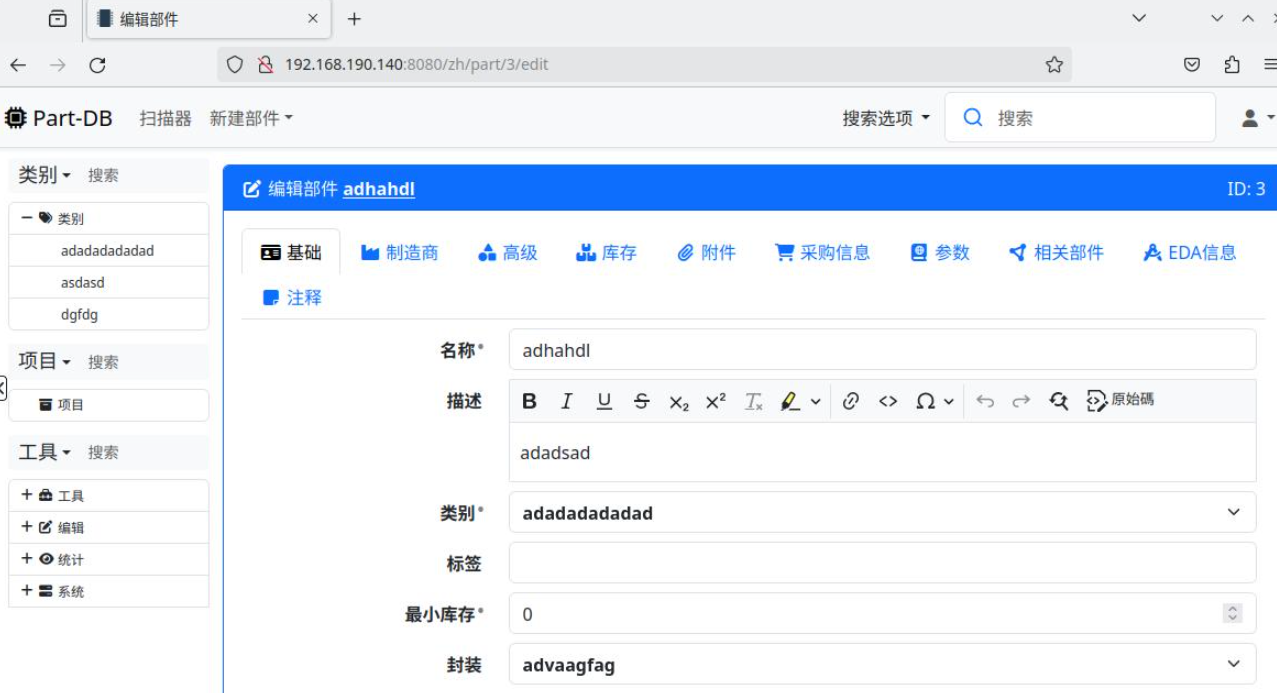1277x693 pixels.
Task: Open the 新建部件 dropdown menu
Action: [x=251, y=118]
